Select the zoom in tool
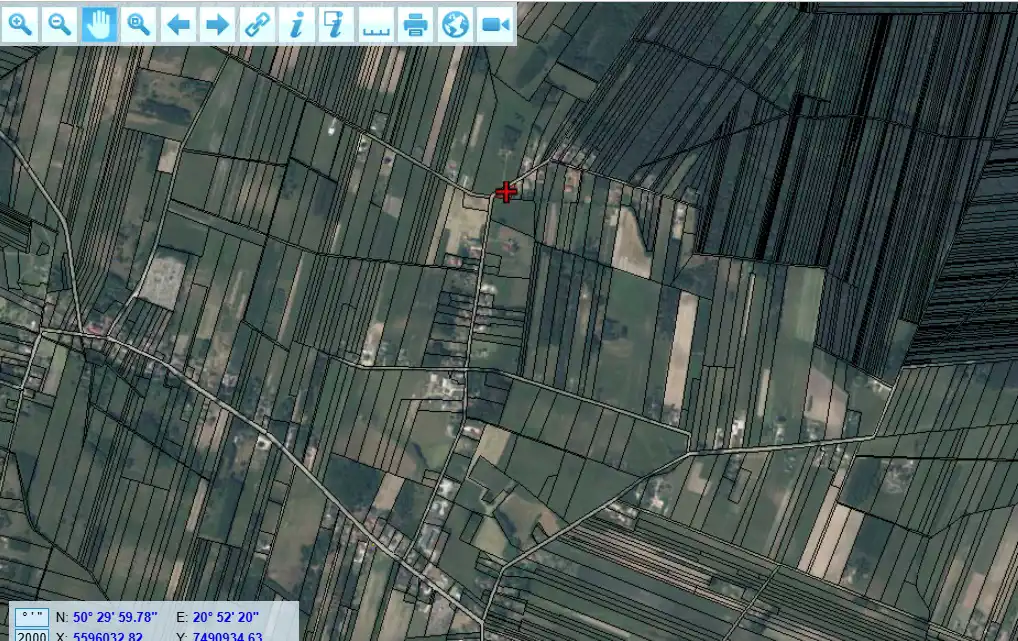 pyautogui.click(x=20, y=25)
